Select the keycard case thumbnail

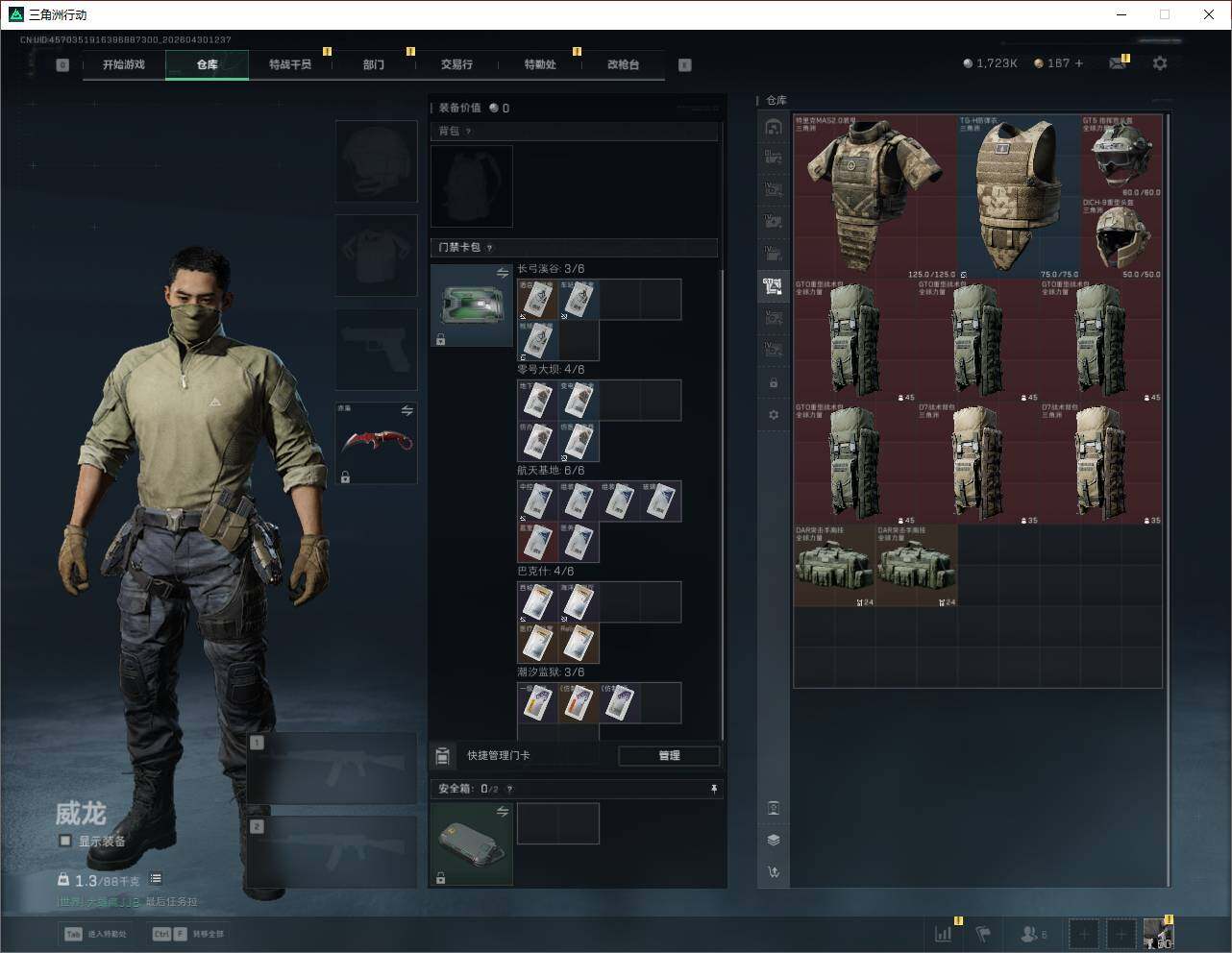(472, 305)
